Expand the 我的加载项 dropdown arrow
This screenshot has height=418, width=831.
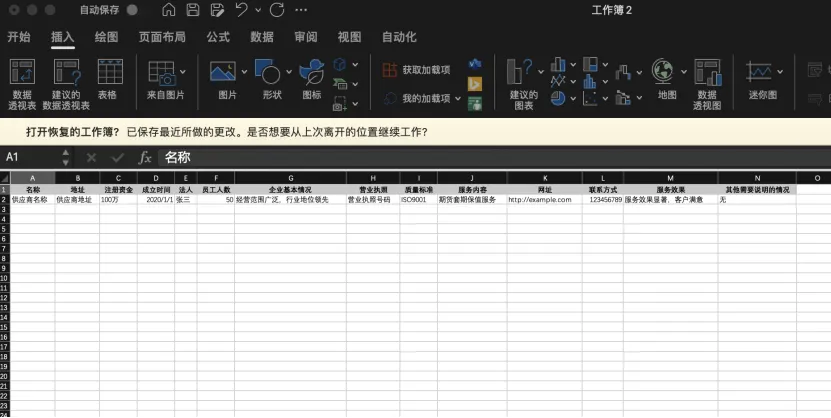[458, 99]
